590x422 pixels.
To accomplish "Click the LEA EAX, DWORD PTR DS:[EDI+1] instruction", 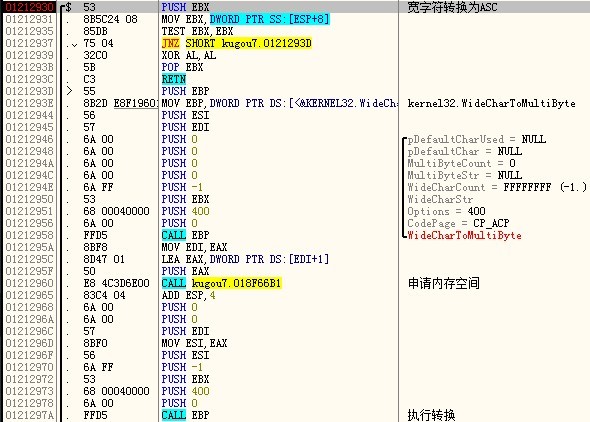I will coord(245,260).
